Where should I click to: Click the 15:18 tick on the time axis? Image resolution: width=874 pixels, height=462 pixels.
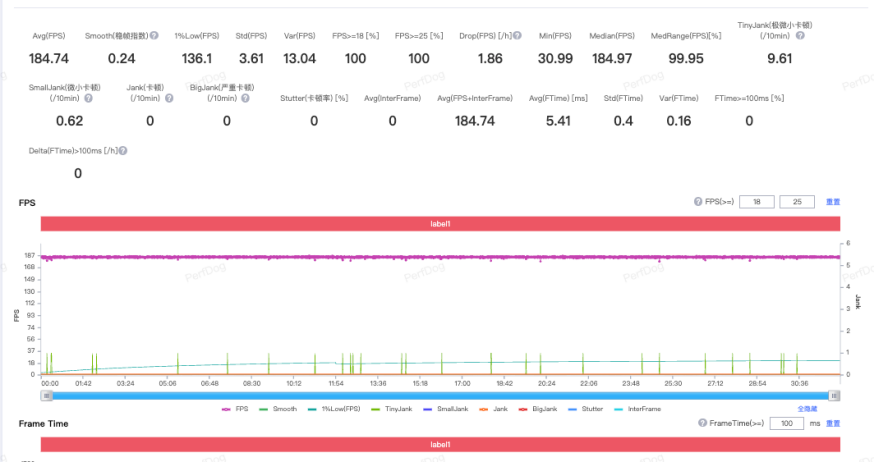click(420, 383)
